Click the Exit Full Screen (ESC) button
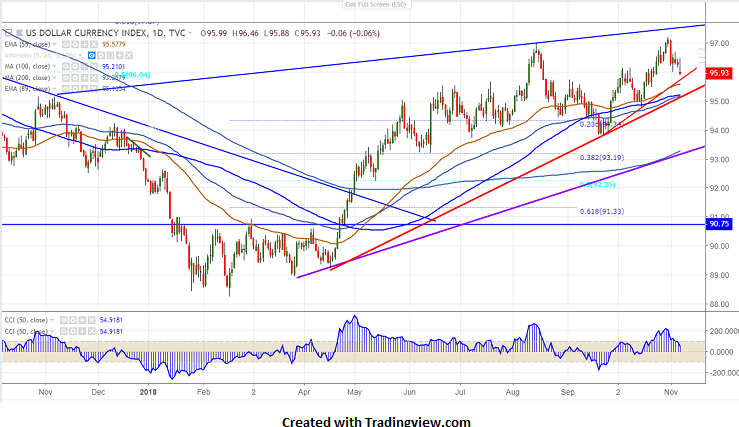Screen dimensions: 739x427 click(x=375, y=5)
